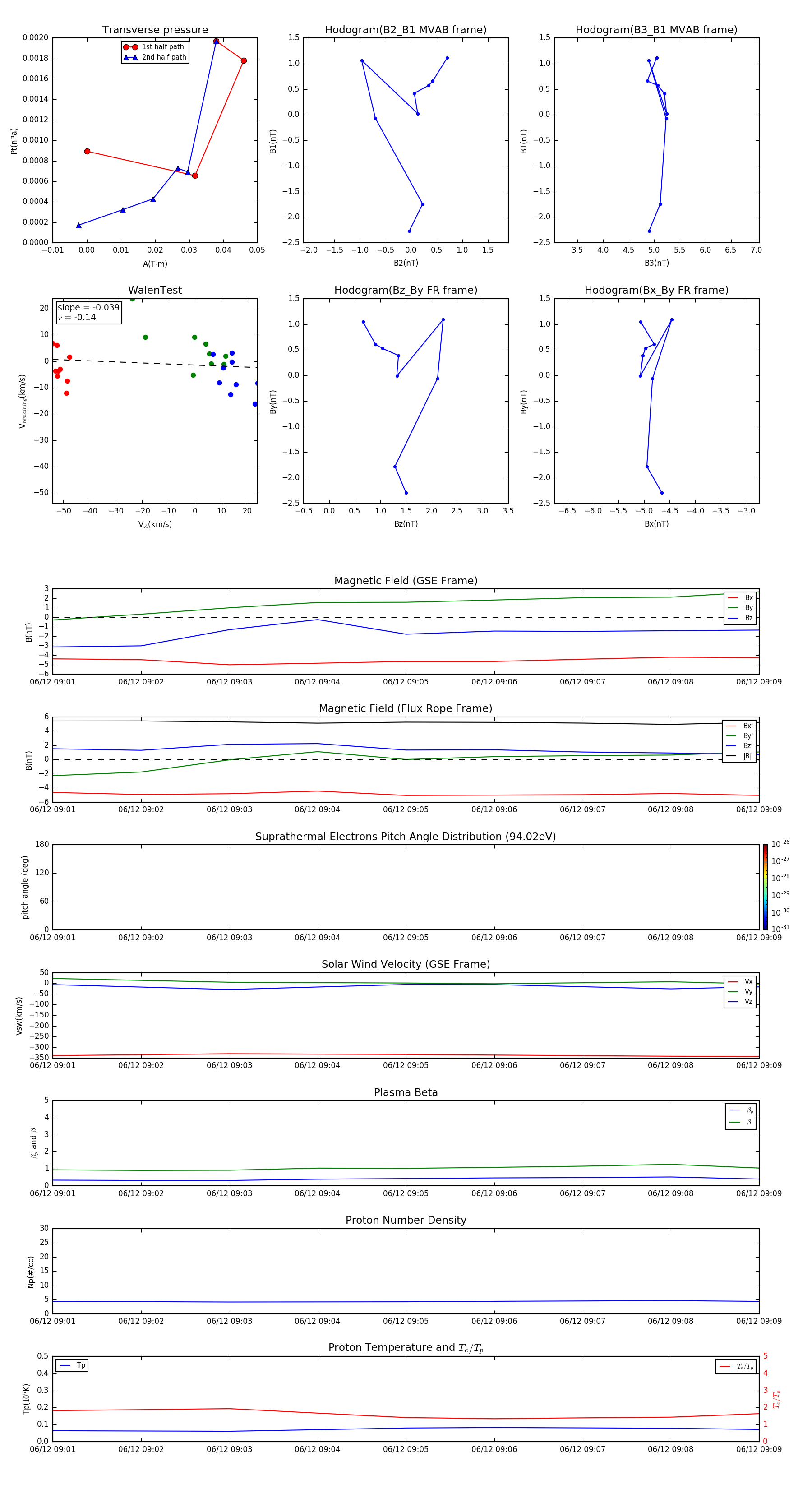This screenshot has width=812, height=1489.
Task: Click the "r = -0.14" correlation annotation
Action: pyautogui.click(x=77, y=317)
